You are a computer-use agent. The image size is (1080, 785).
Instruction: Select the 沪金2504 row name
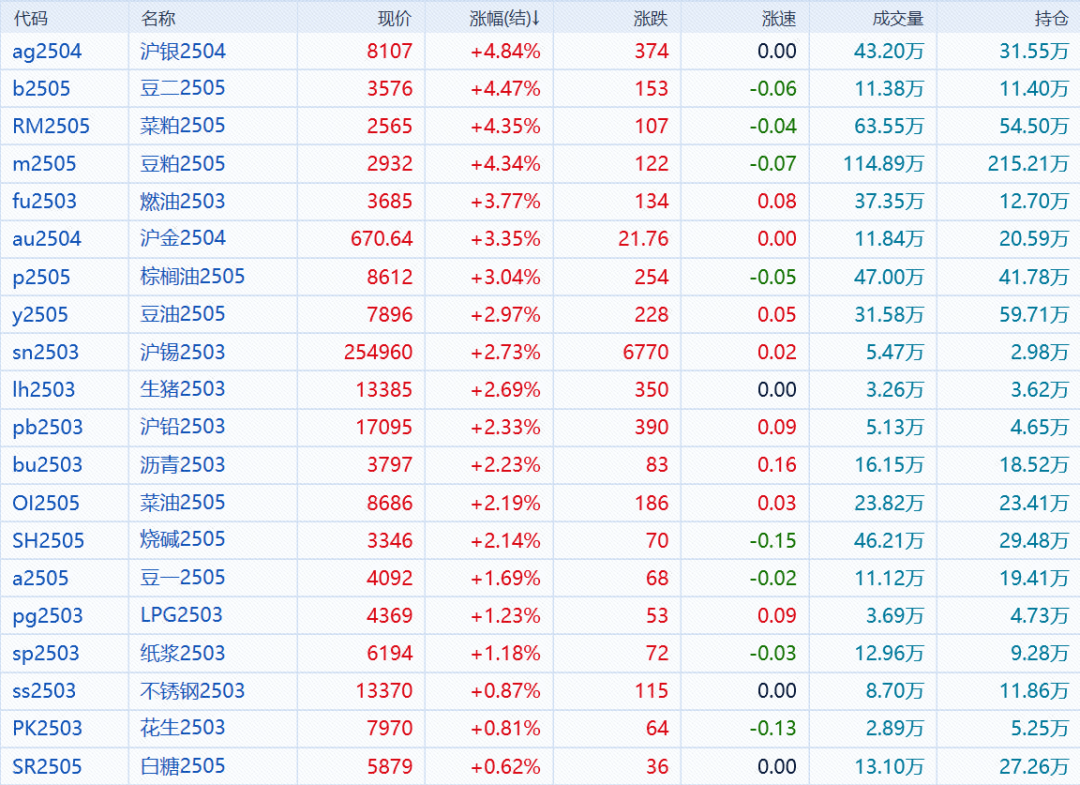[x=183, y=238]
